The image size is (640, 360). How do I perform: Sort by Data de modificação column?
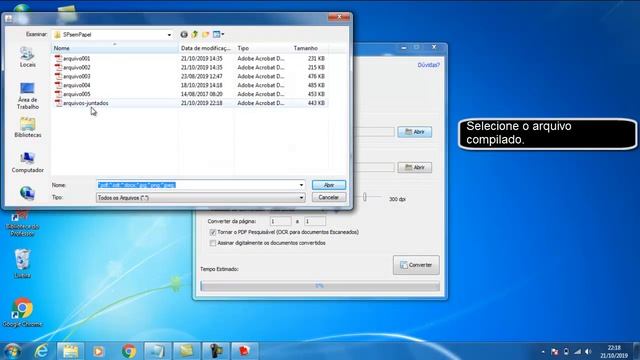click(x=207, y=48)
